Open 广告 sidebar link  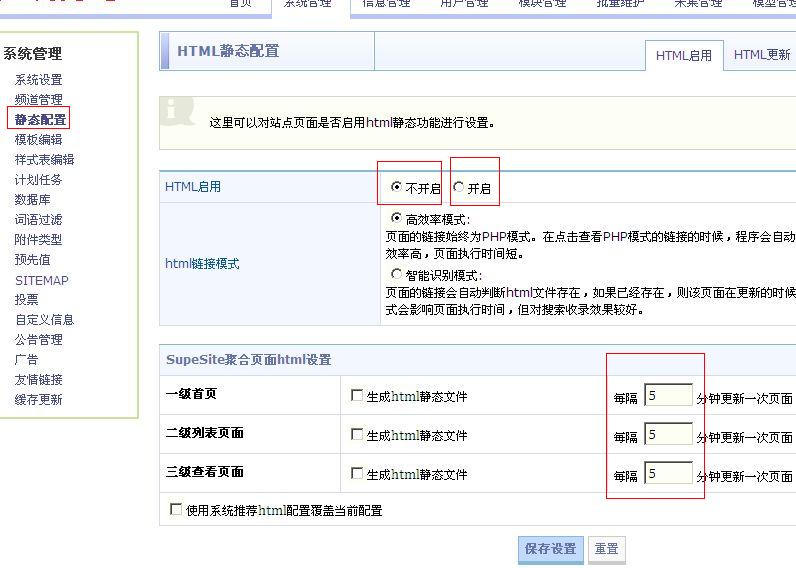coord(26,359)
